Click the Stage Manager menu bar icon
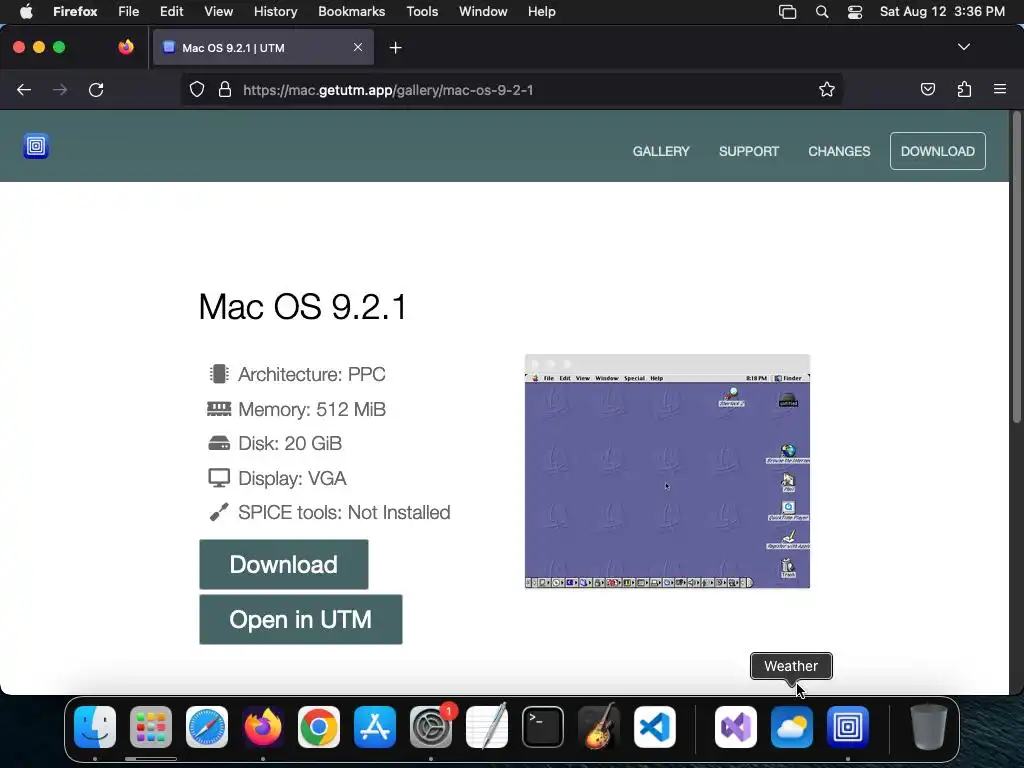The width and height of the screenshot is (1024, 768). click(788, 12)
